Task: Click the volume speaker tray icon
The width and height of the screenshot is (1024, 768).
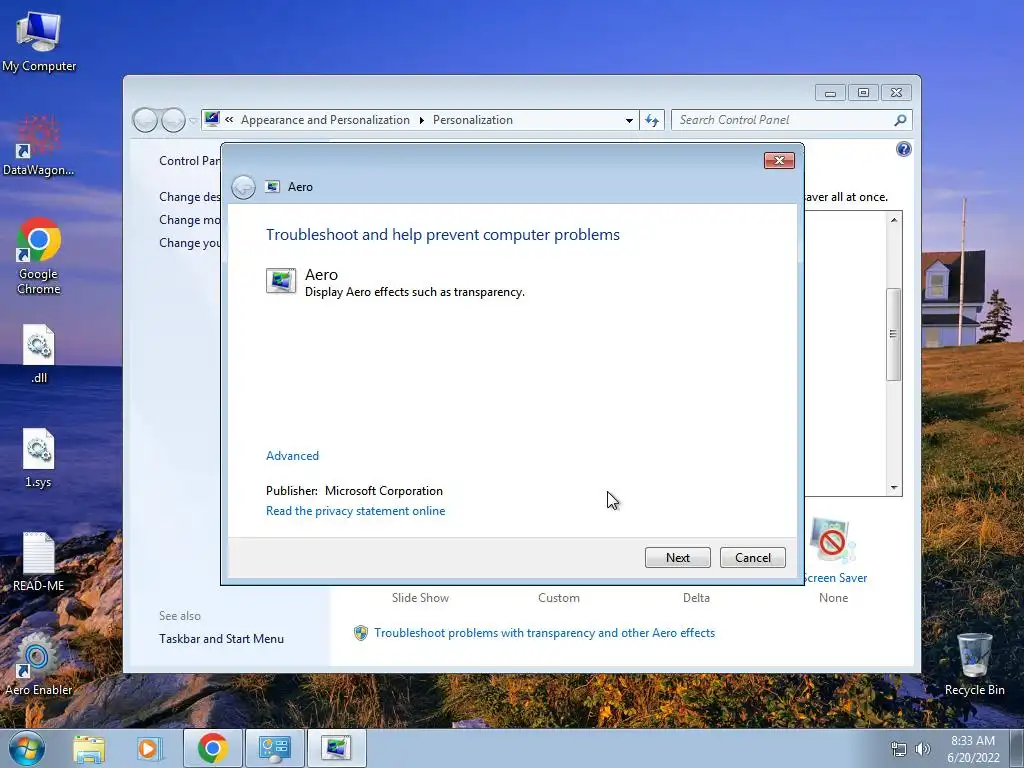Action: [x=922, y=749]
